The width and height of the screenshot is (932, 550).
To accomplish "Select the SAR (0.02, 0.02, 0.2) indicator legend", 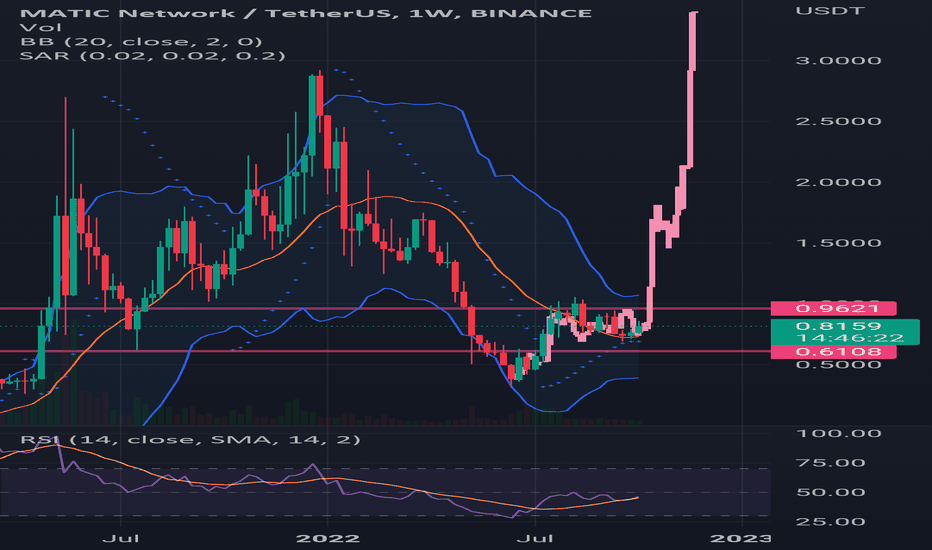I will click(152, 56).
